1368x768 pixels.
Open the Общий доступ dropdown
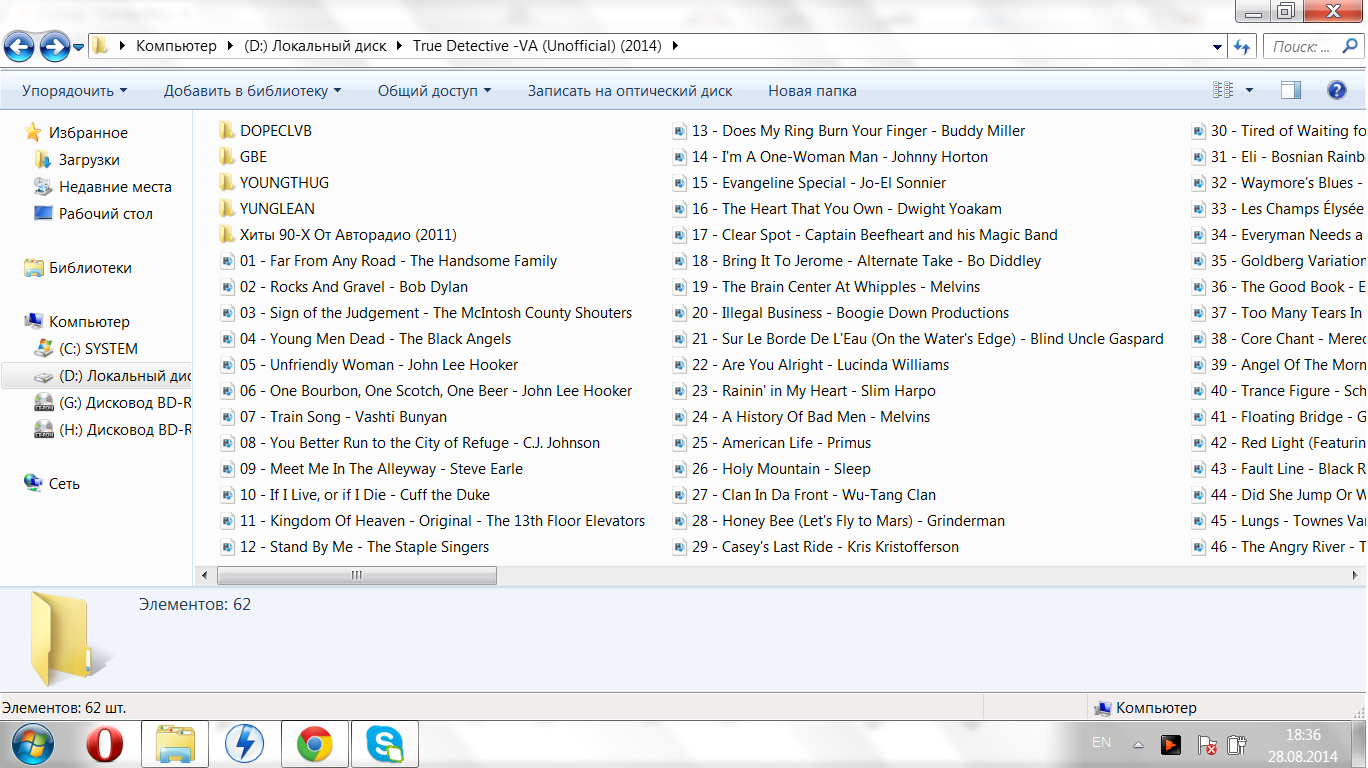(x=434, y=91)
